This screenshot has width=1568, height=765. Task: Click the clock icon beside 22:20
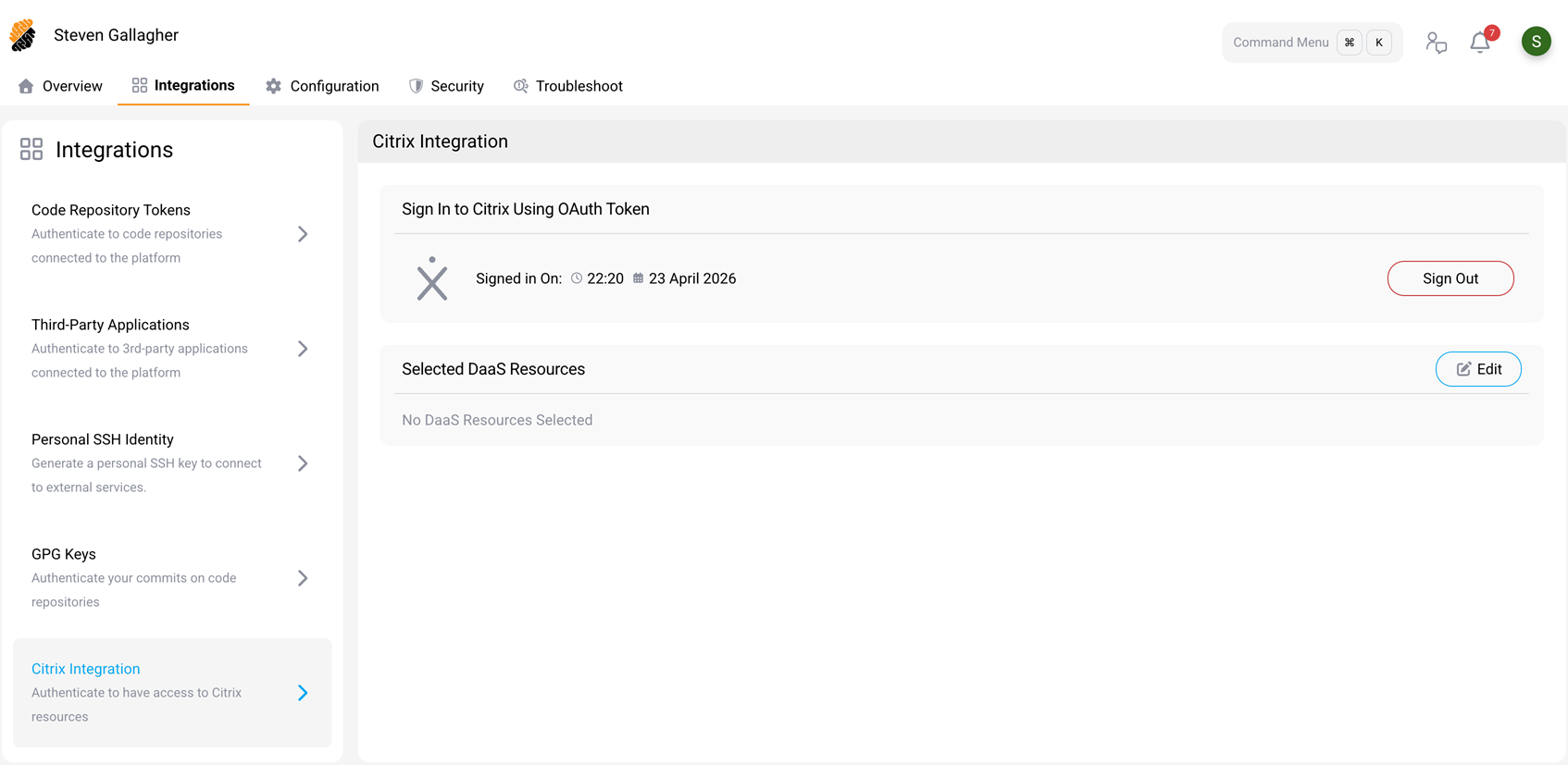coord(577,278)
